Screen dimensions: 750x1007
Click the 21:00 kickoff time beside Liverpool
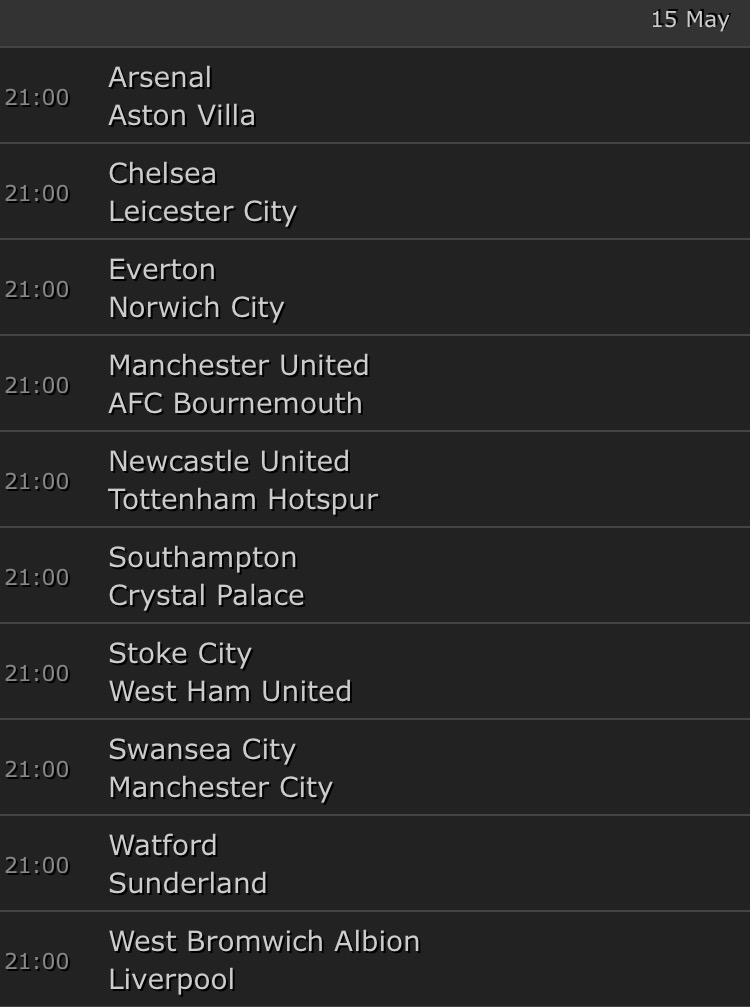click(x=37, y=961)
